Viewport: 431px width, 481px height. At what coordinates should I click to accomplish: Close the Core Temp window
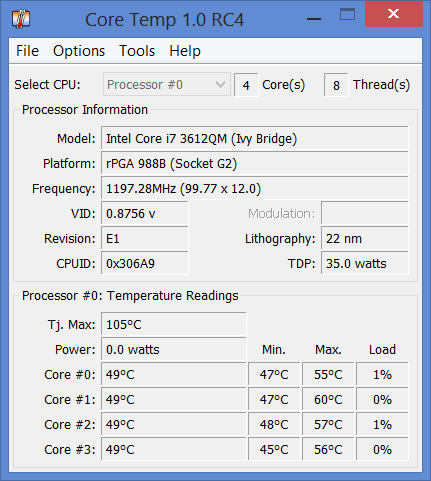point(394,14)
